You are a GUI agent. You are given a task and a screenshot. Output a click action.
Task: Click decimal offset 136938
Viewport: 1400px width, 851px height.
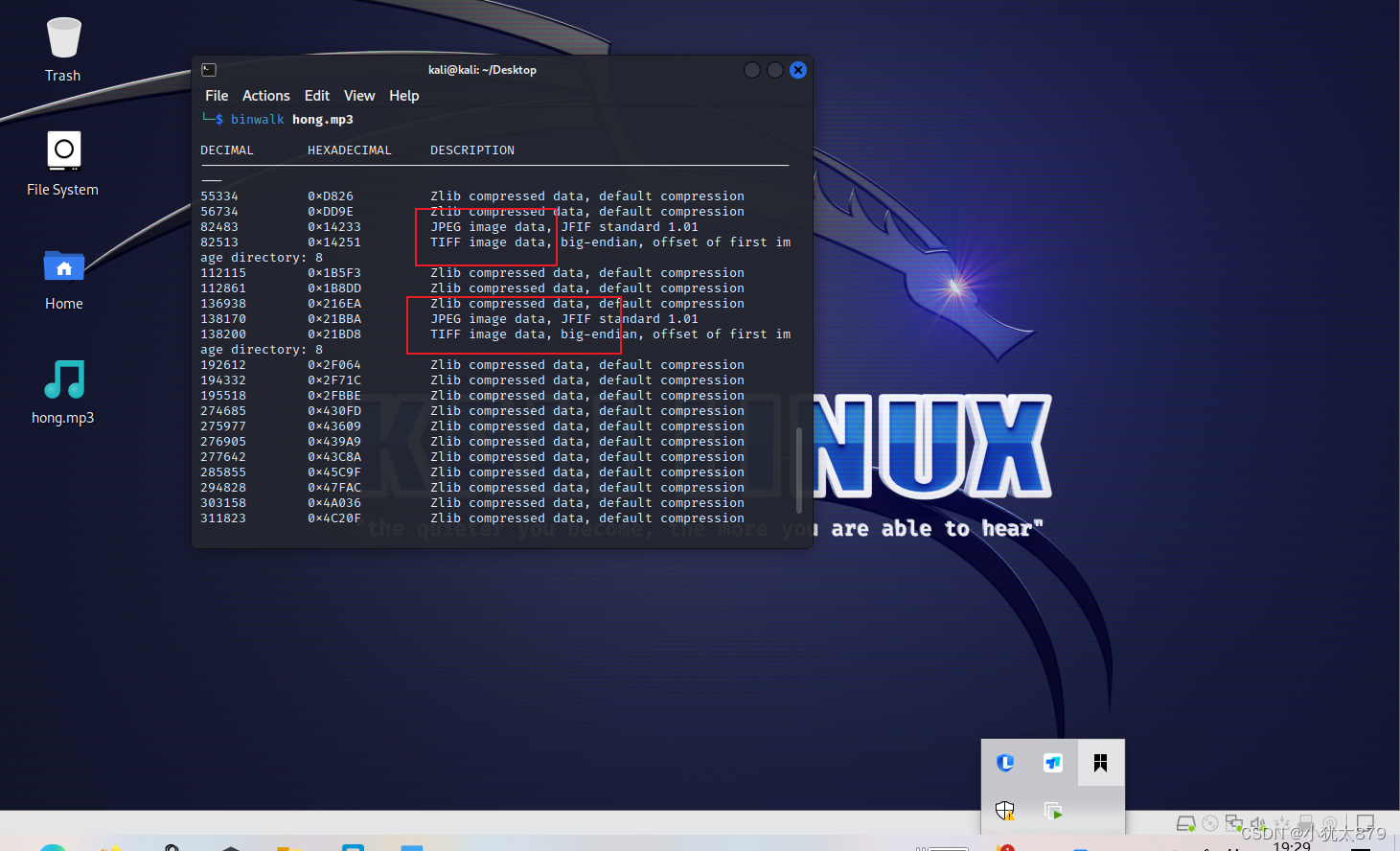223,304
